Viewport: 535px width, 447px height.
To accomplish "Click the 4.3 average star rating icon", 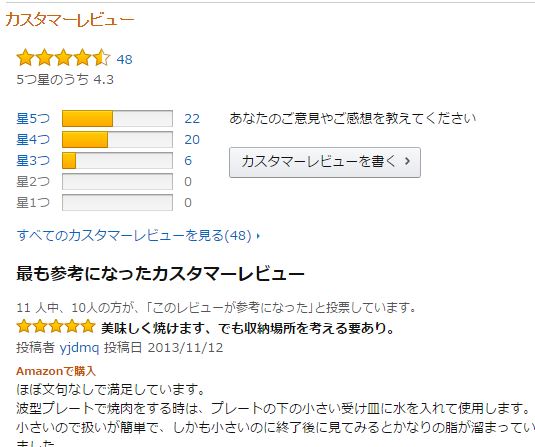I will tap(63, 58).
